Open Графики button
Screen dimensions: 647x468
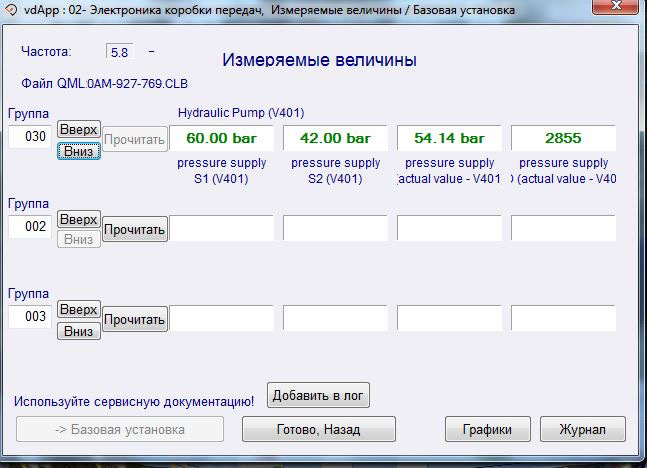click(488, 429)
